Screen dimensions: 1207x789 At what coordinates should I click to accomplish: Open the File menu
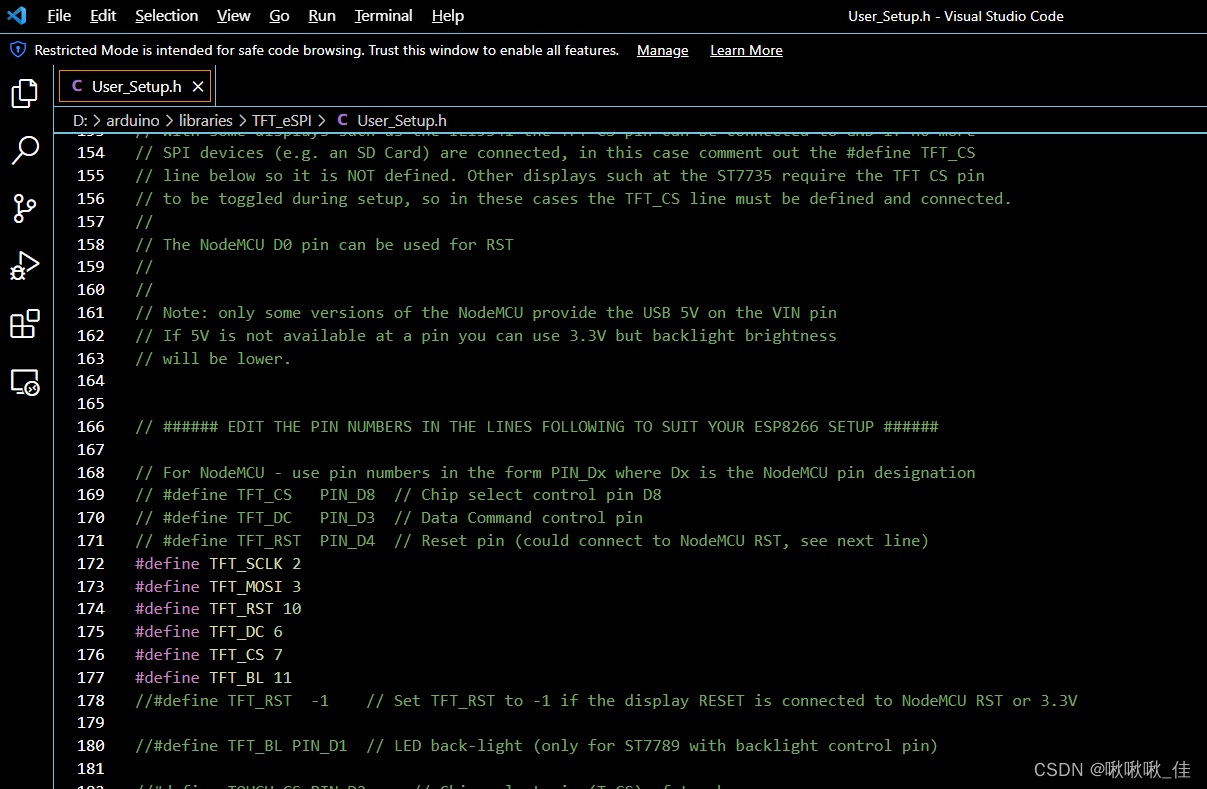pos(59,16)
